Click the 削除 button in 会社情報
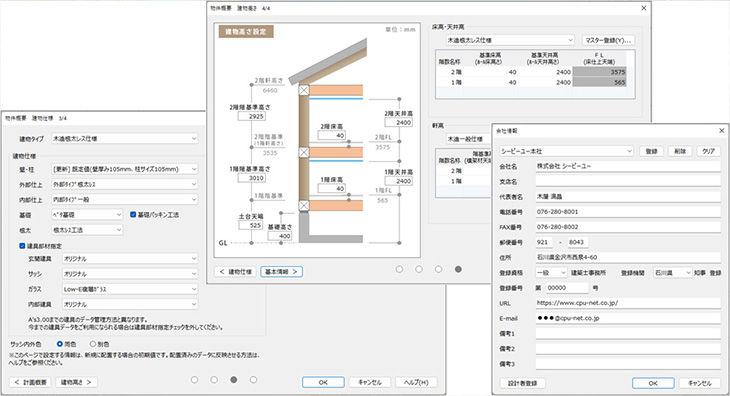 (680, 151)
